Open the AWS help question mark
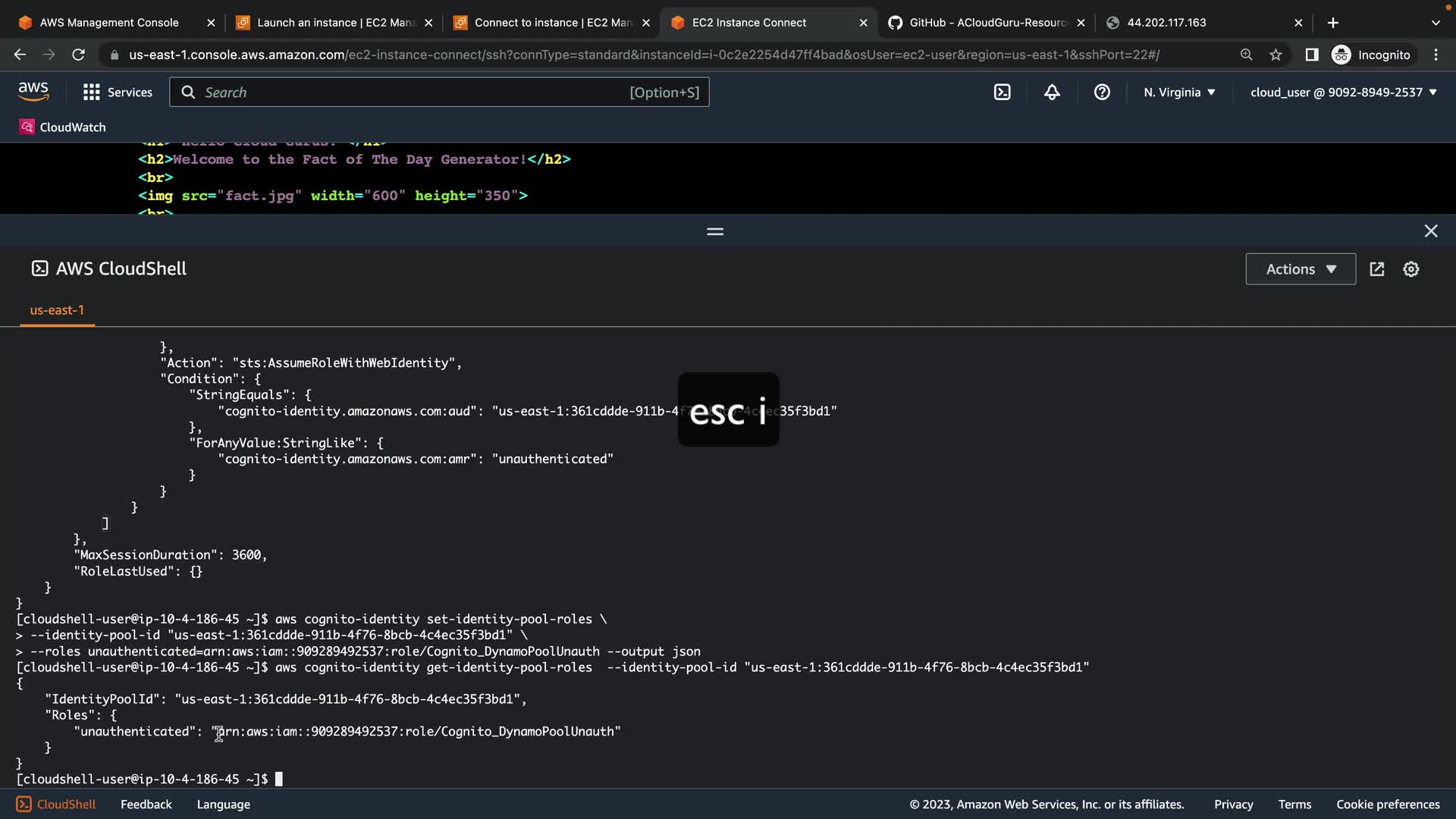 tap(1102, 93)
